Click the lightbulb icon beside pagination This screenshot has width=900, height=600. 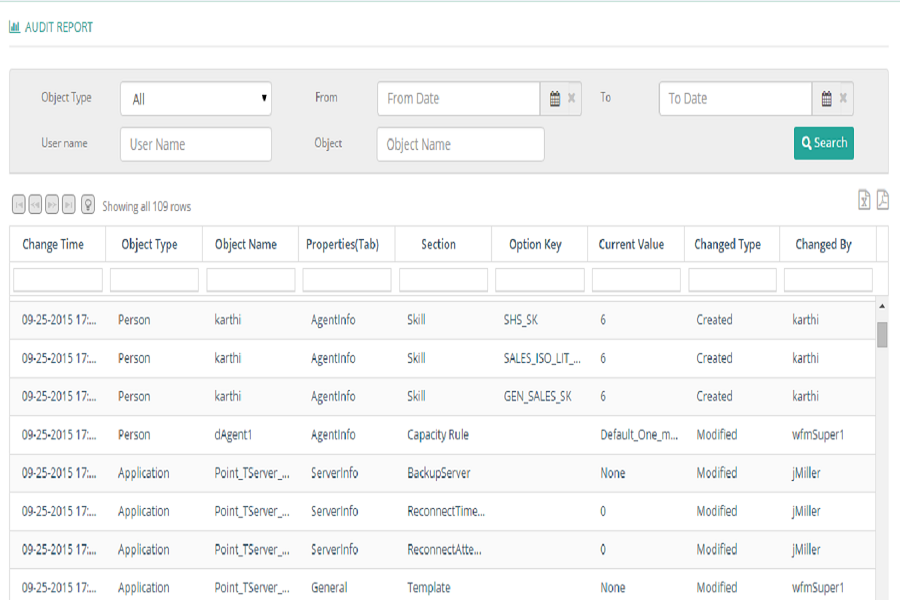click(87, 205)
